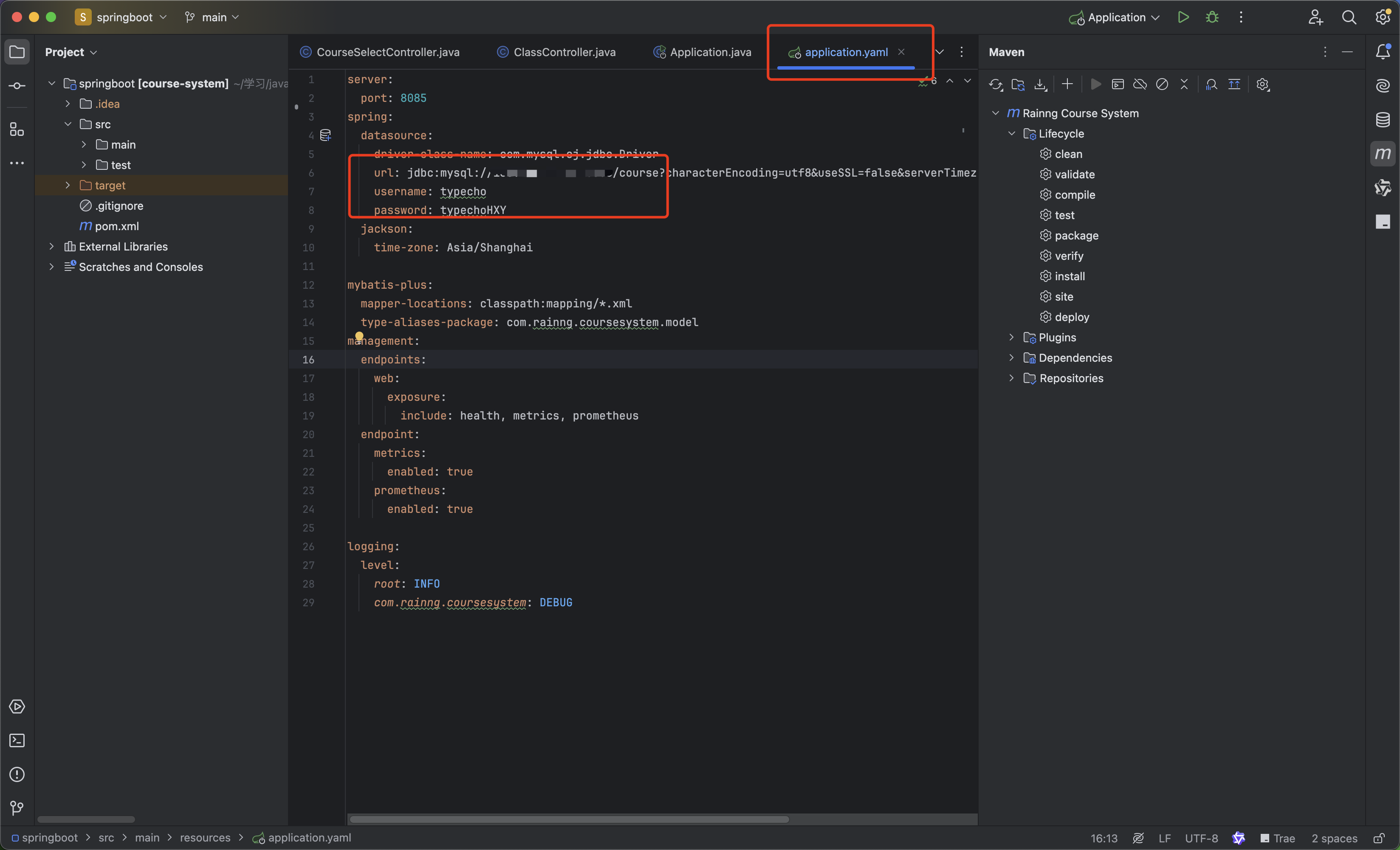Open editor tab options menu
The width and height of the screenshot is (1400, 850).
(x=961, y=52)
